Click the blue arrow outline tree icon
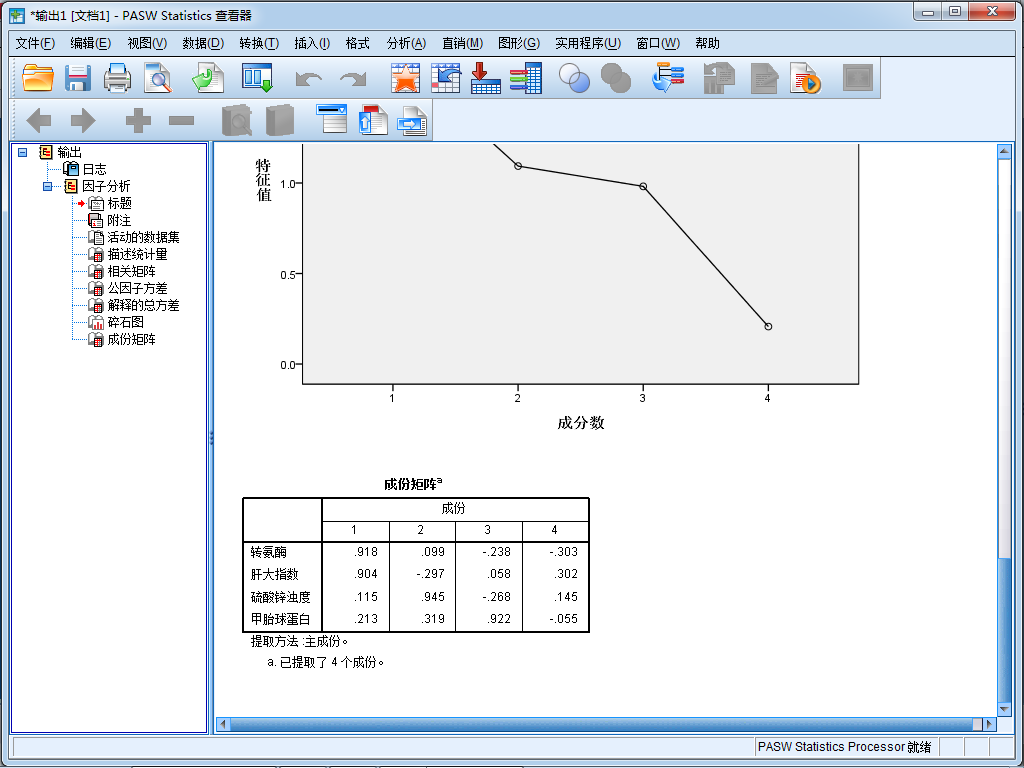This screenshot has width=1024, height=768. 667,78
